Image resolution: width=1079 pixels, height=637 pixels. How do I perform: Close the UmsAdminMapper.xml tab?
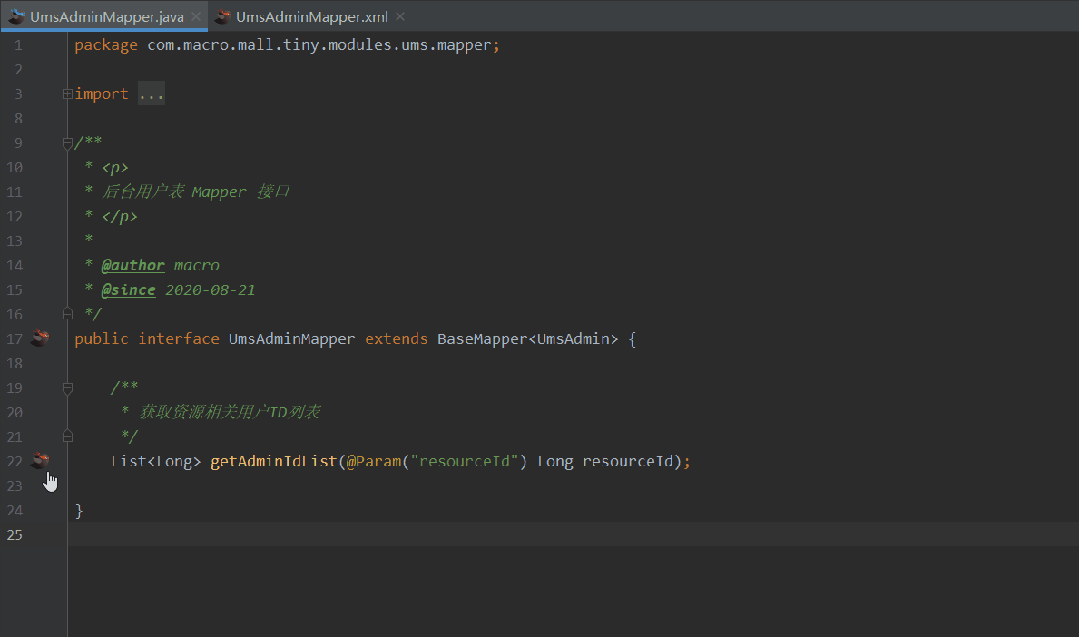(400, 16)
